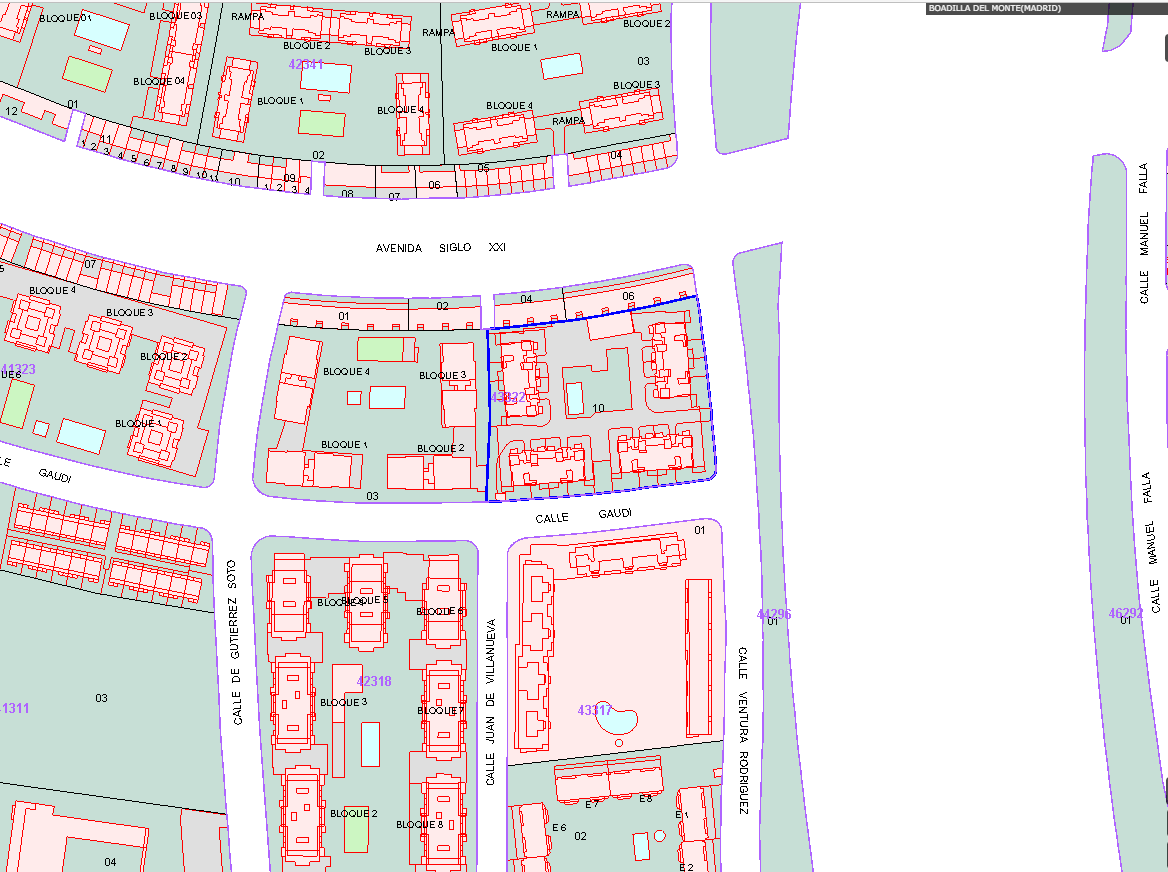The image size is (1168, 872).
Task: Open the collapsed panel handle on right edge
Action: click(1163, 48)
